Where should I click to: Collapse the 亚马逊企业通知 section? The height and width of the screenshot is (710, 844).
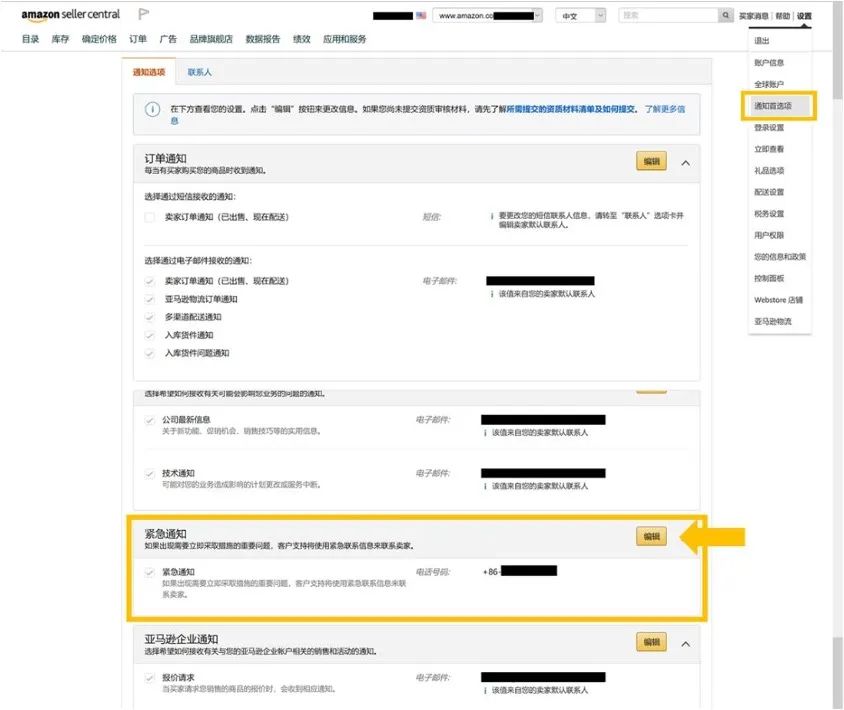(685, 643)
